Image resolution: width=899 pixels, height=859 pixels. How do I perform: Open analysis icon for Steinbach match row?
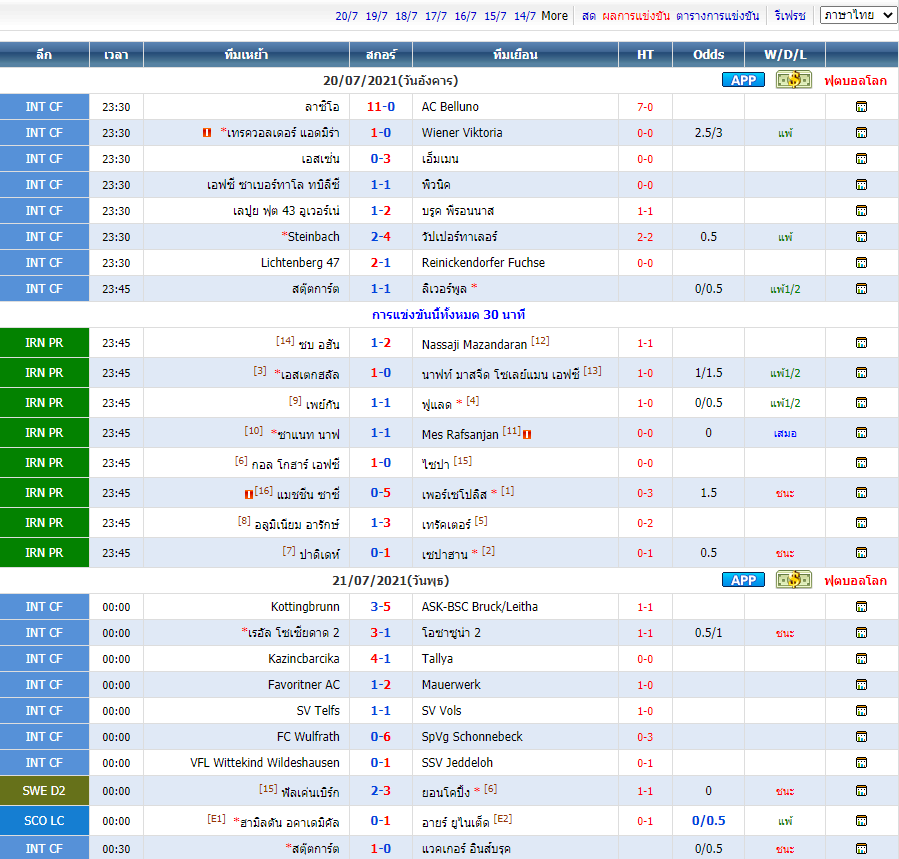861,236
